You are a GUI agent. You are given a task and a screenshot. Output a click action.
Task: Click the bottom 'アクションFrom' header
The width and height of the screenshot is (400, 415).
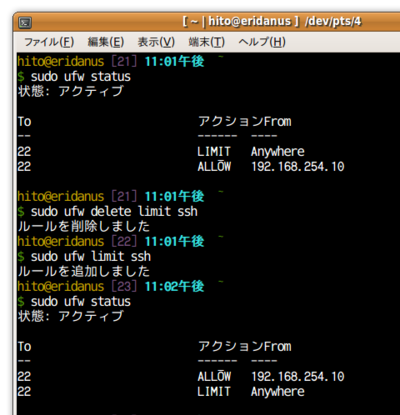(244, 346)
